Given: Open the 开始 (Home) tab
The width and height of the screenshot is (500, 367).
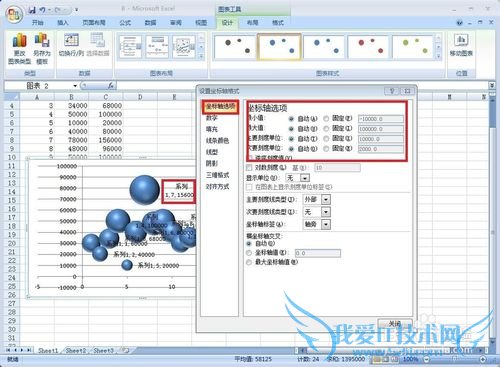Looking at the screenshot, I should pyautogui.click(x=38, y=23).
